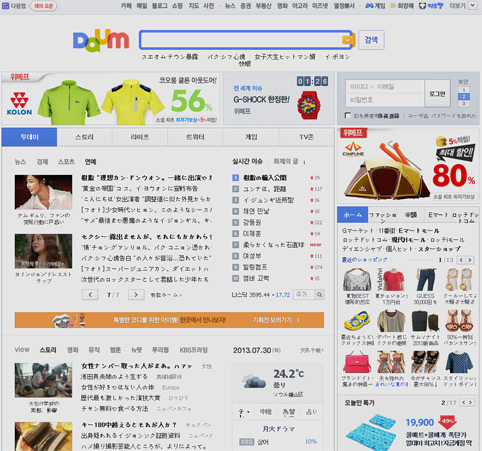Open the 게임 gamepad icon link
Screen dimensions: 482x451
point(375,6)
